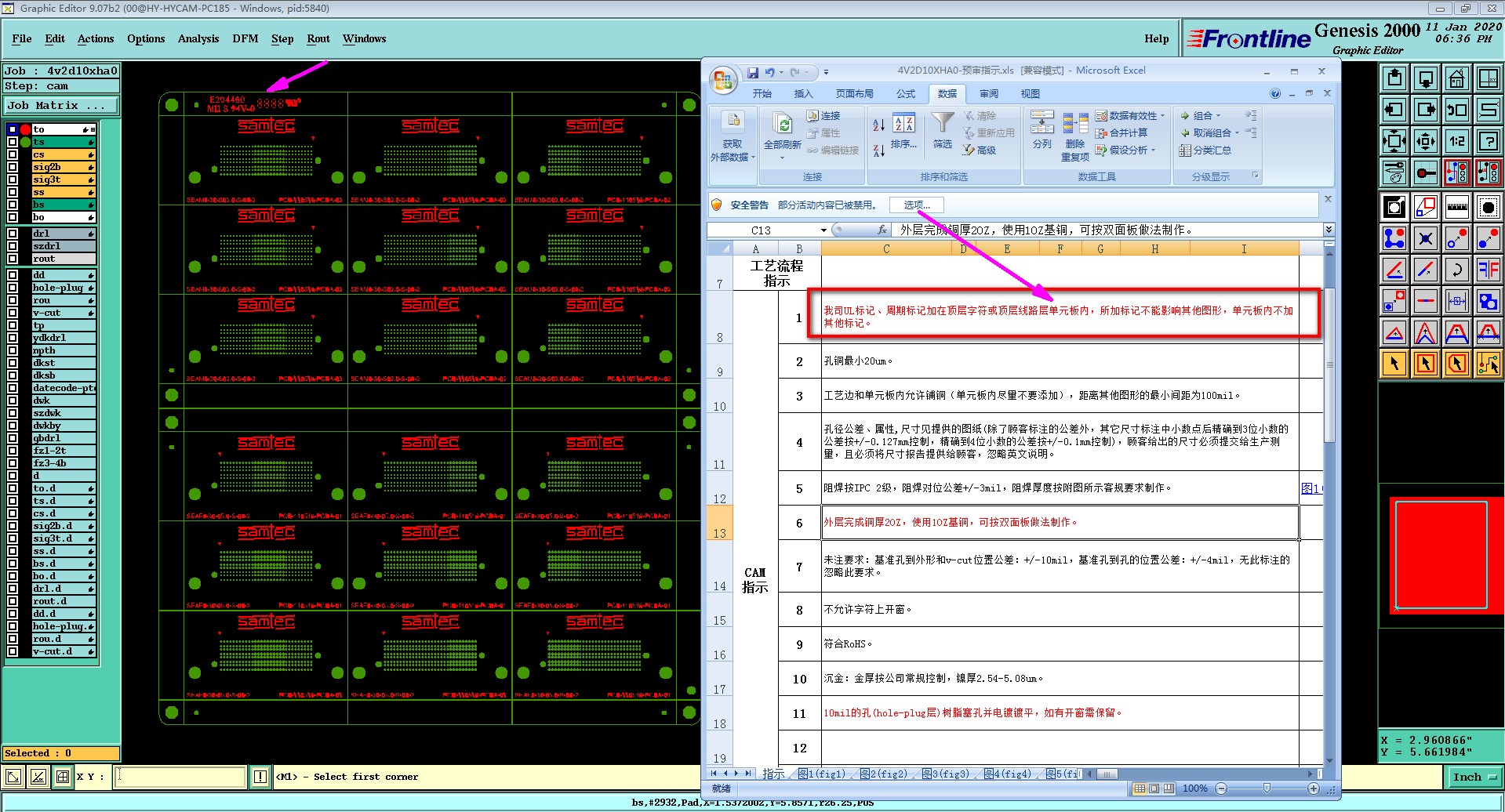Click the rotate arrow edit tool
Screen dimensions: 1505x812
[1456, 270]
